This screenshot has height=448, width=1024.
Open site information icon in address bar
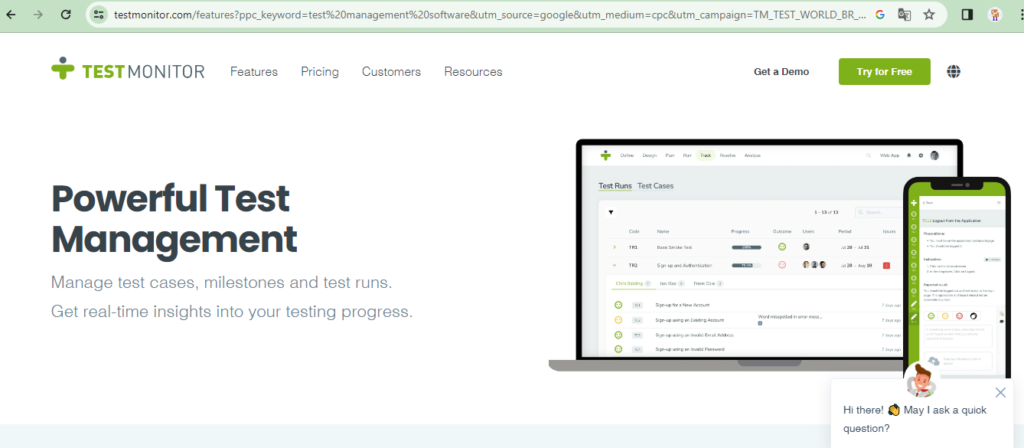[99, 14]
